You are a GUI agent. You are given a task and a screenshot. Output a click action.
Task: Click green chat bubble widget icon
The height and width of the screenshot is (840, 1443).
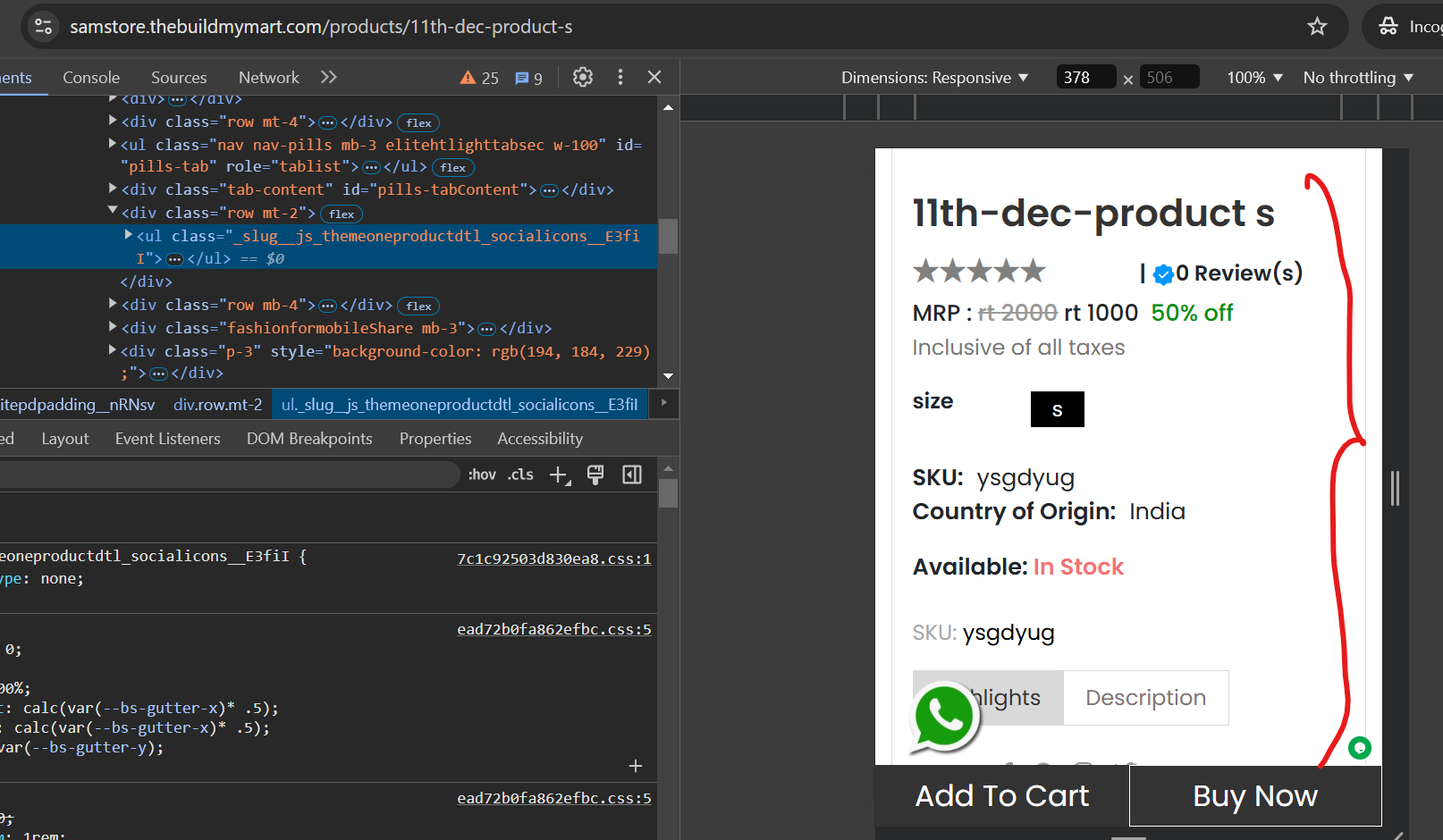click(x=1360, y=748)
